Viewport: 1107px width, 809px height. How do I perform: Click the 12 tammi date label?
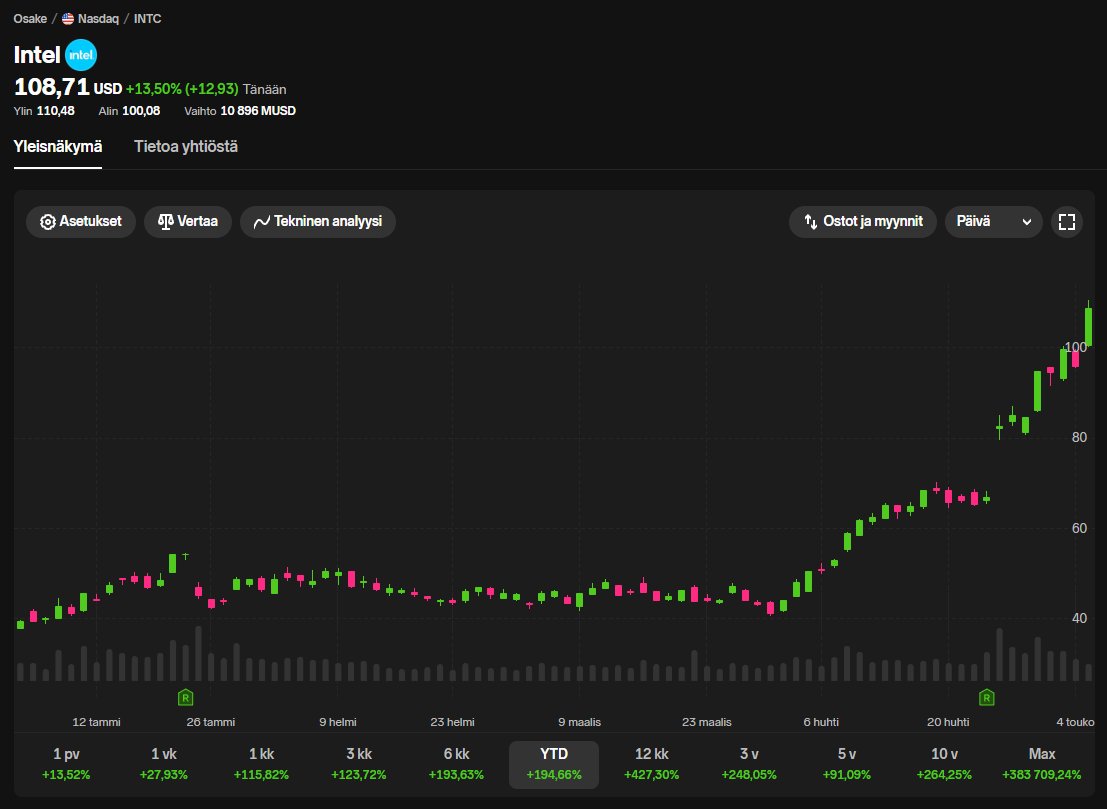97,722
